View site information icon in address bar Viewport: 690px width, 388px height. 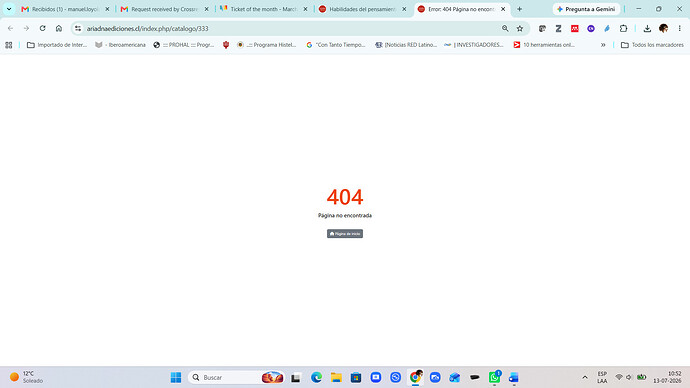pyautogui.click(x=78, y=28)
